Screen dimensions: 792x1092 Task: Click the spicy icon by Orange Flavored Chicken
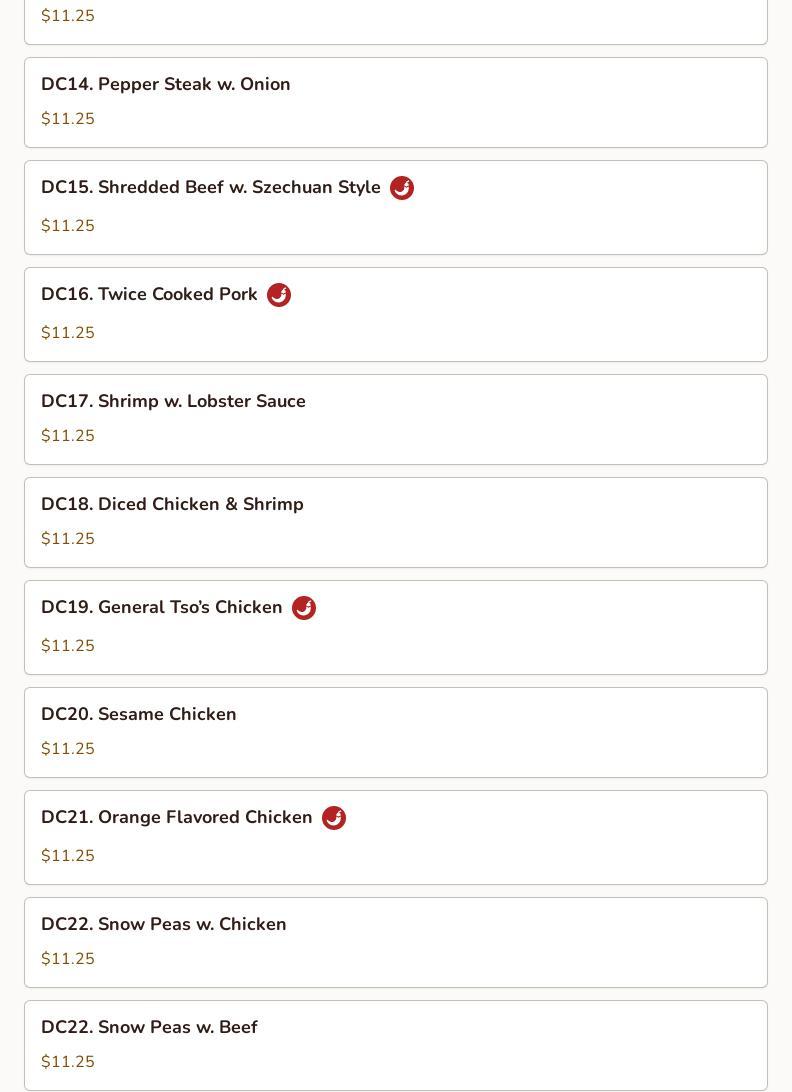pos(334,818)
